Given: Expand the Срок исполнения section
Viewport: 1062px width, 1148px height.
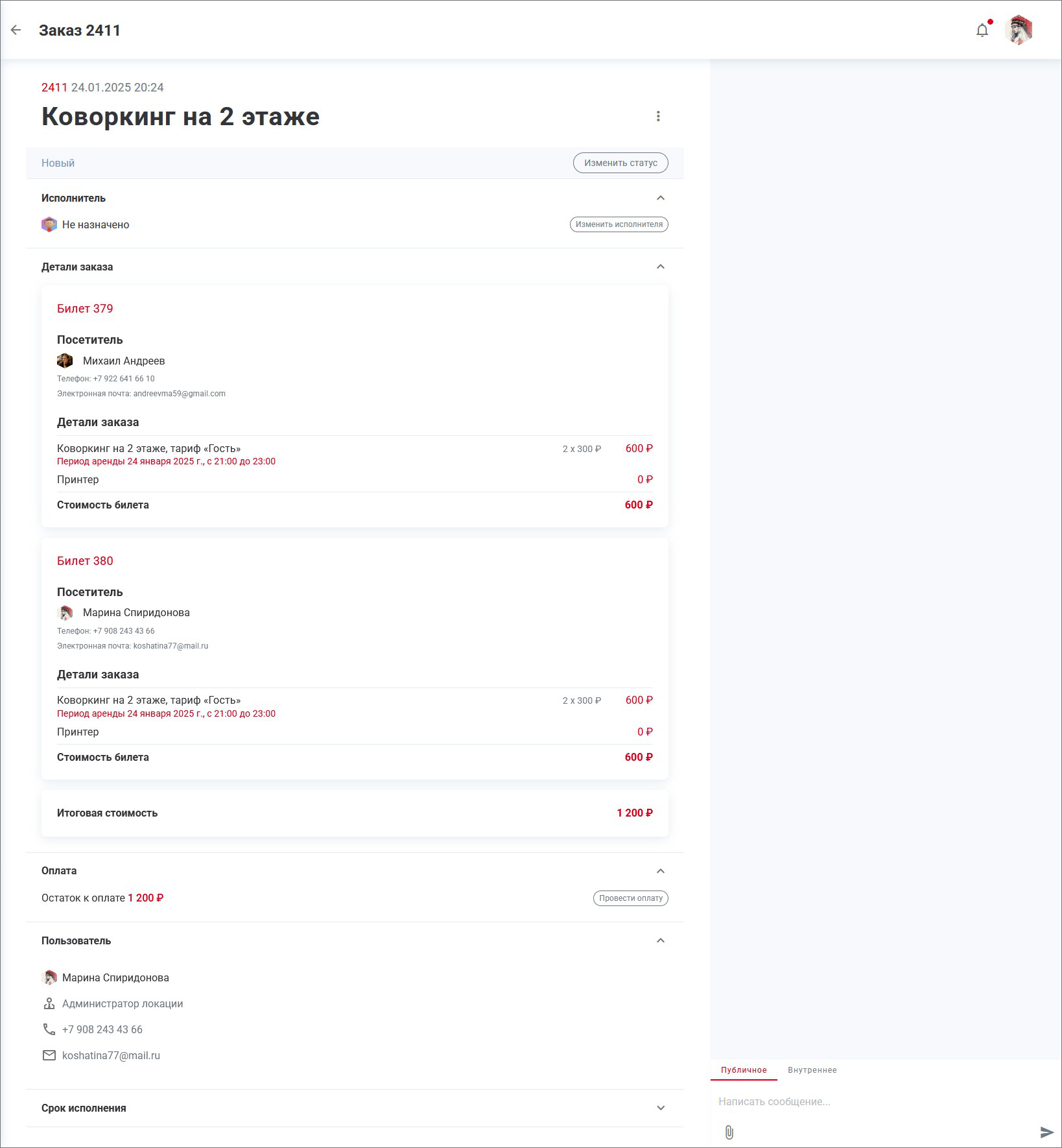Looking at the screenshot, I should click(x=661, y=1108).
